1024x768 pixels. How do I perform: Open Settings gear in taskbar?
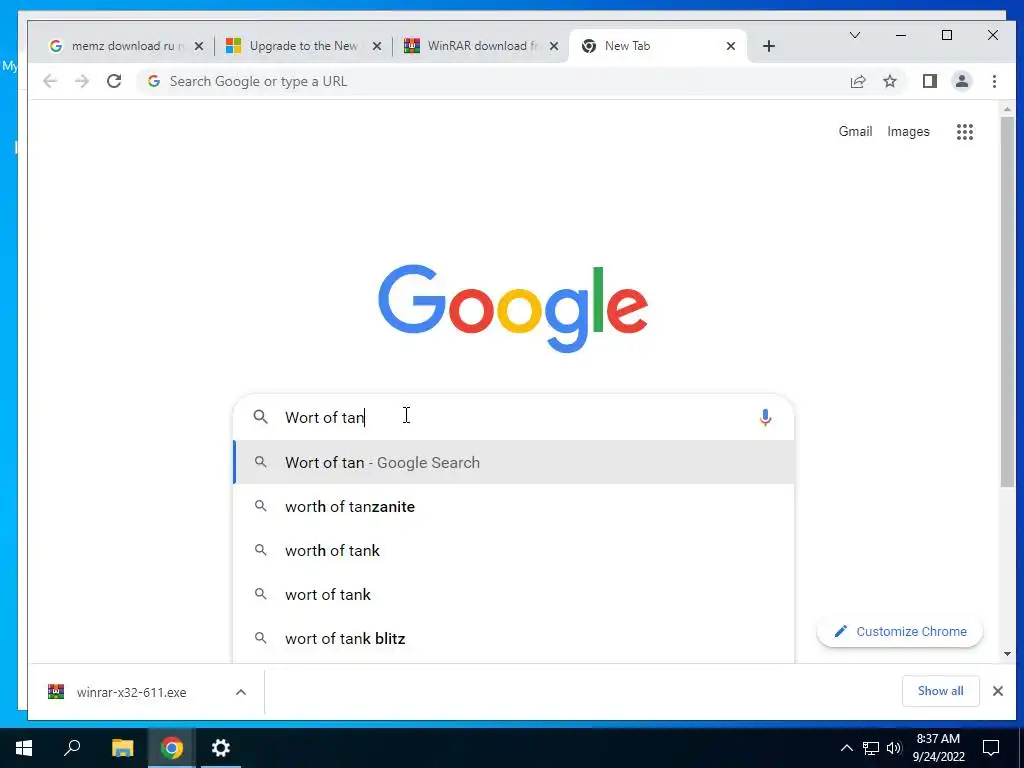221,748
